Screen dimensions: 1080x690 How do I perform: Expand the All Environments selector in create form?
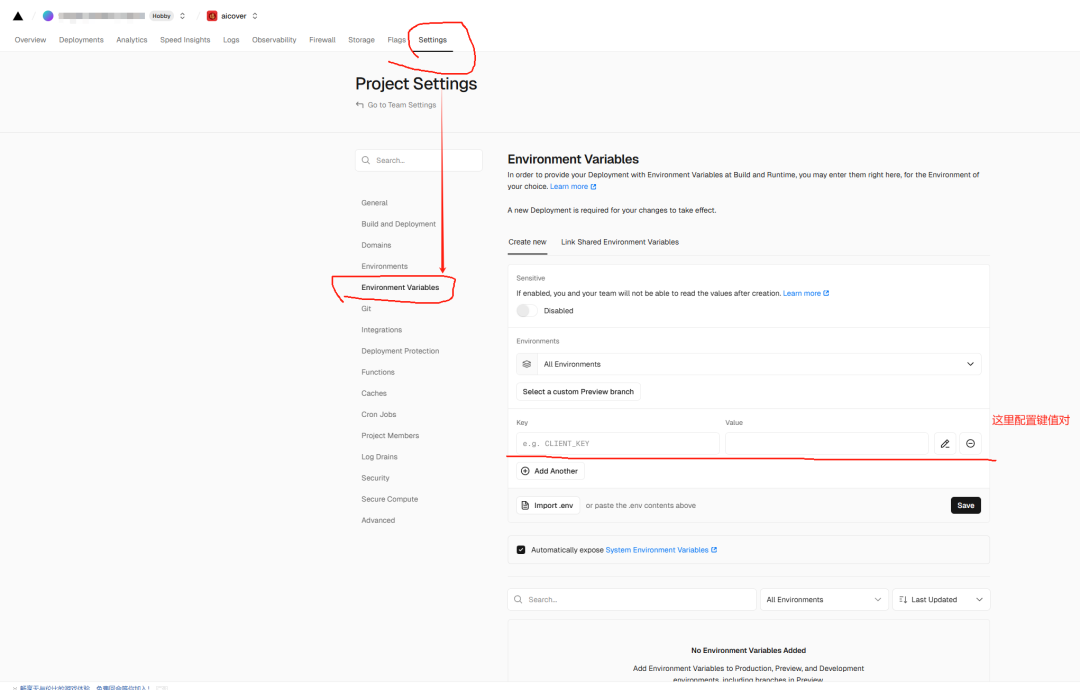pos(748,364)
